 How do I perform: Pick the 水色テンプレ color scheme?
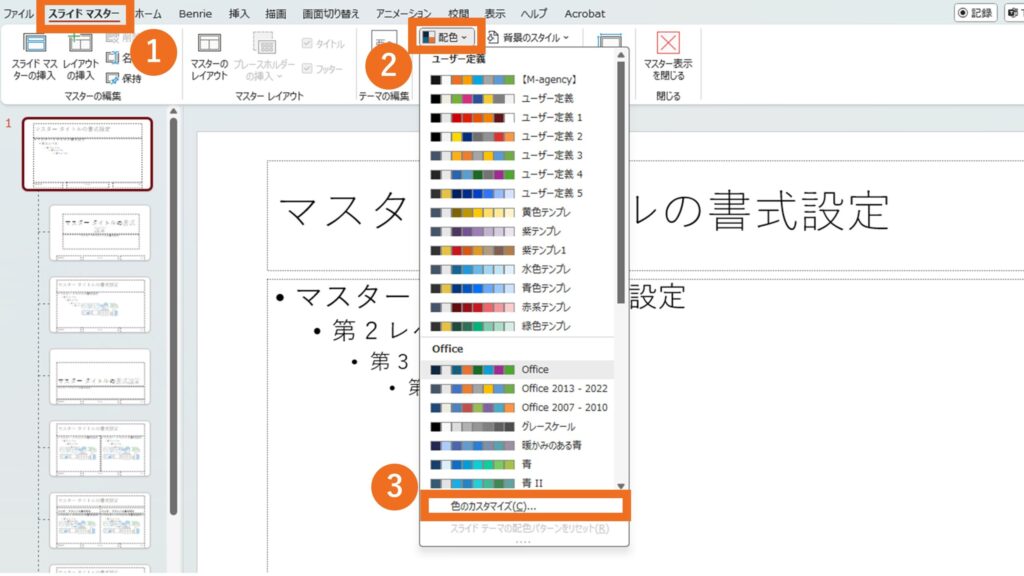tap(518, 269)
